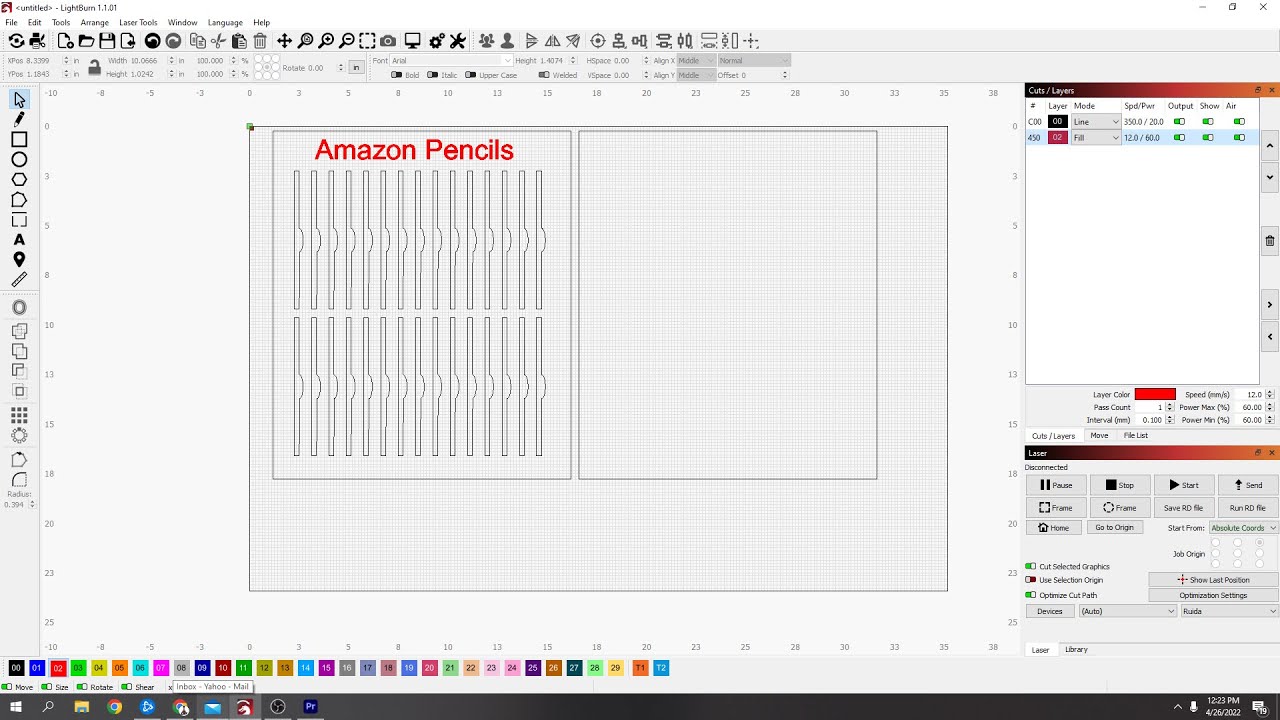Open the Language menu
Screen dimensions: 1280x720
225,22
